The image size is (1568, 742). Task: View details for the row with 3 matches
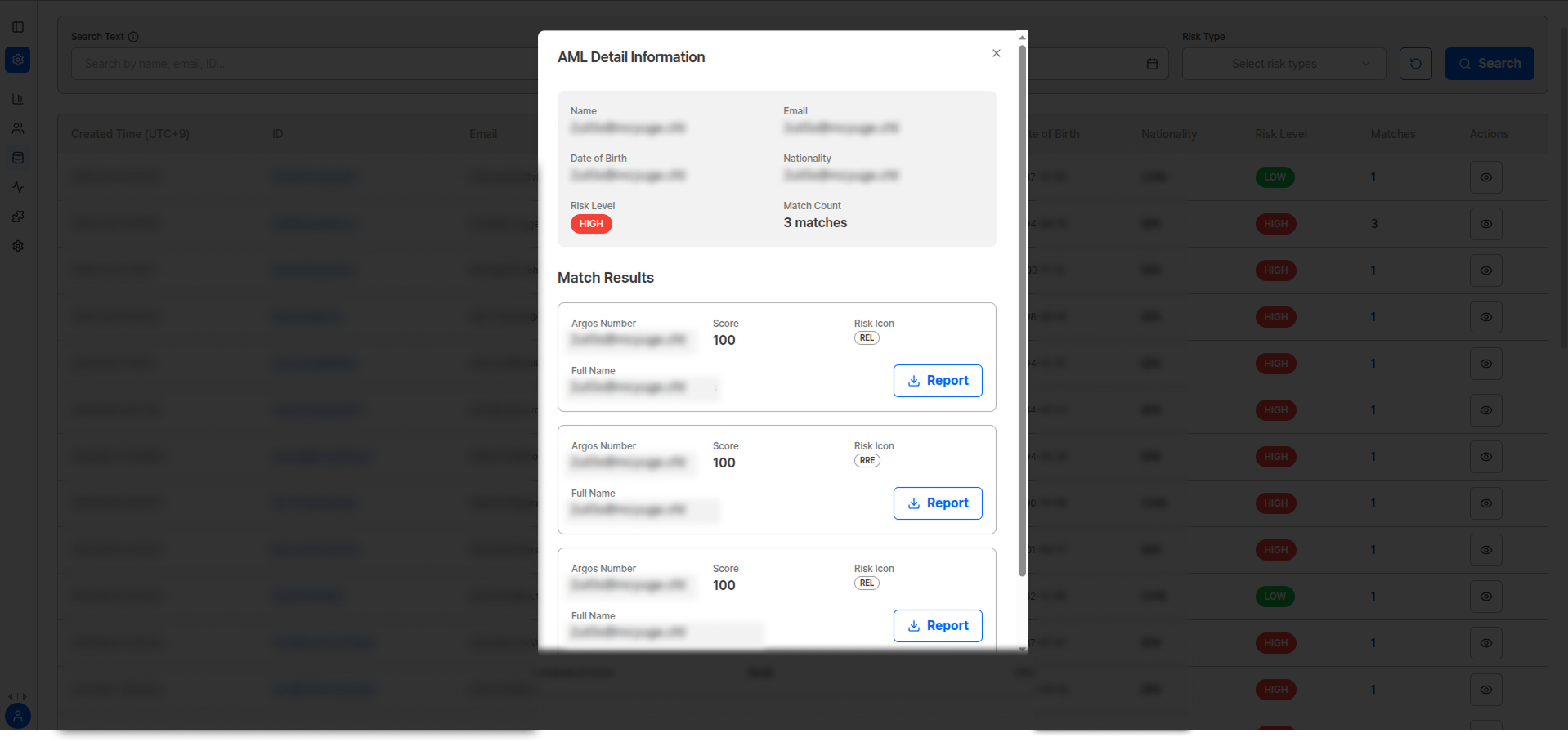tap(1486, 224)
